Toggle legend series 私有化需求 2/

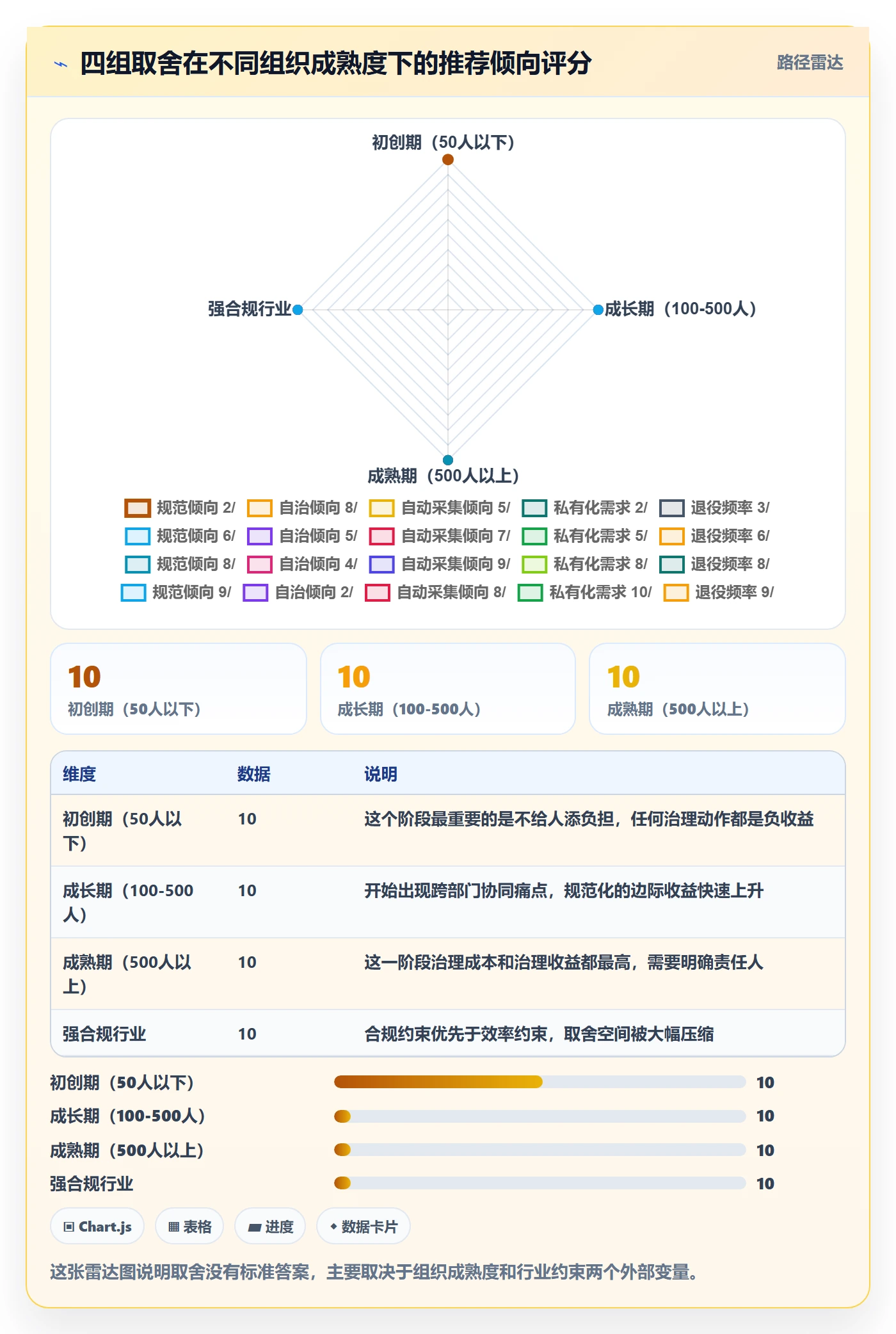coord(584,508)
